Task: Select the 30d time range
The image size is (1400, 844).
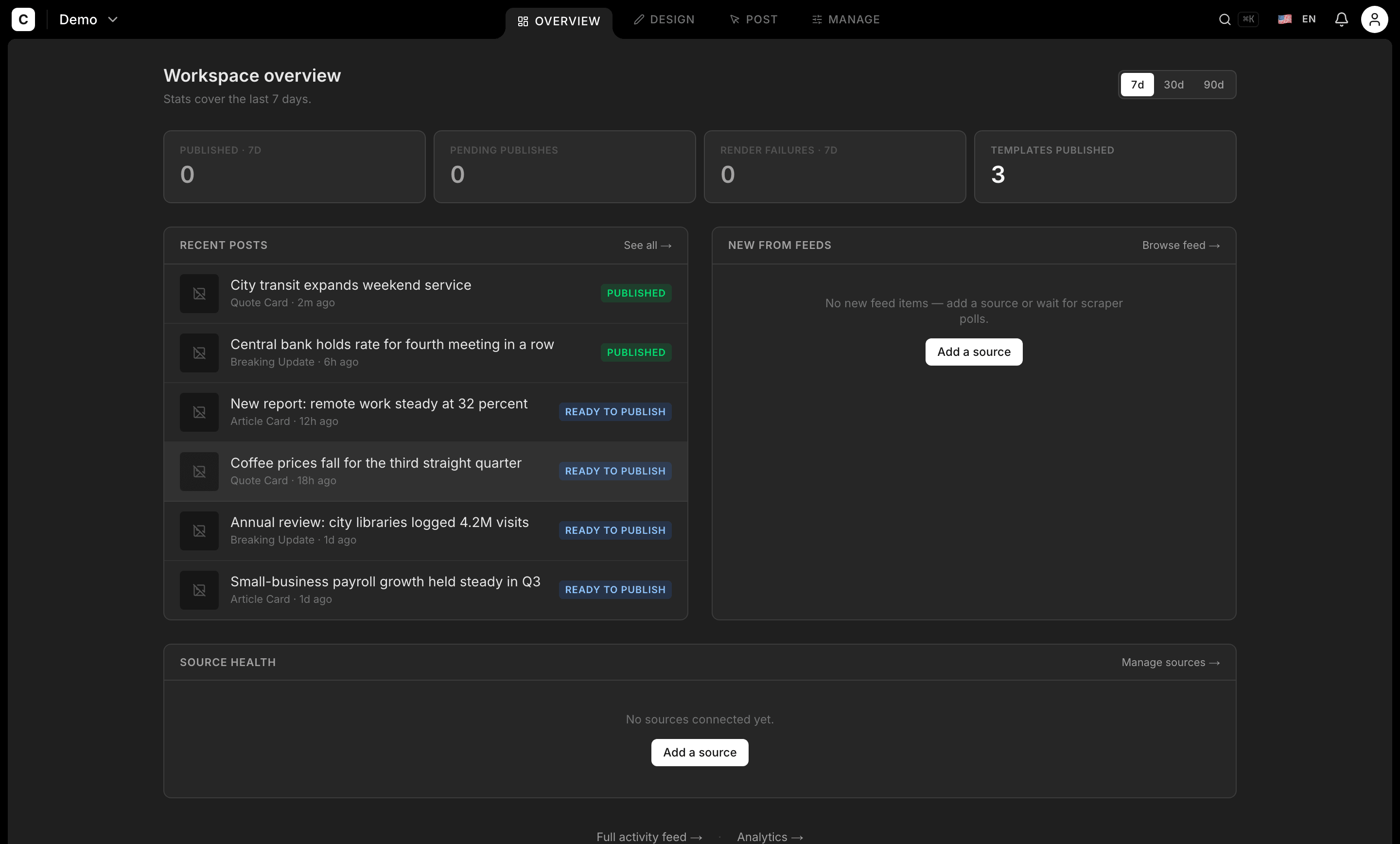Action: (x=1173, y=85)
